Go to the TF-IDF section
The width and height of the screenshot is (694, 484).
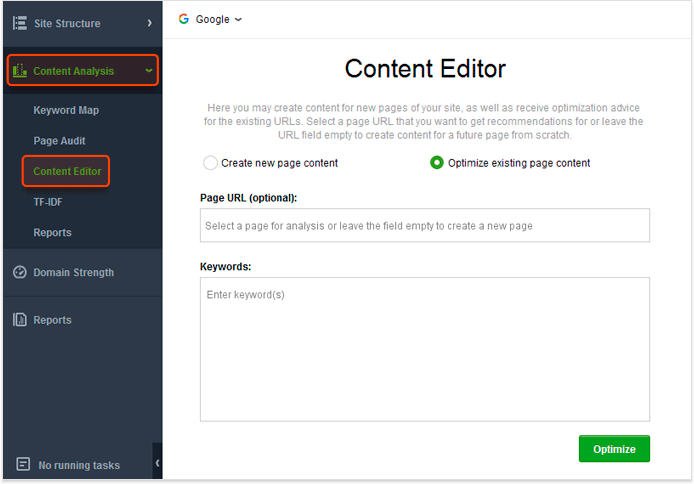pos(48,202)
